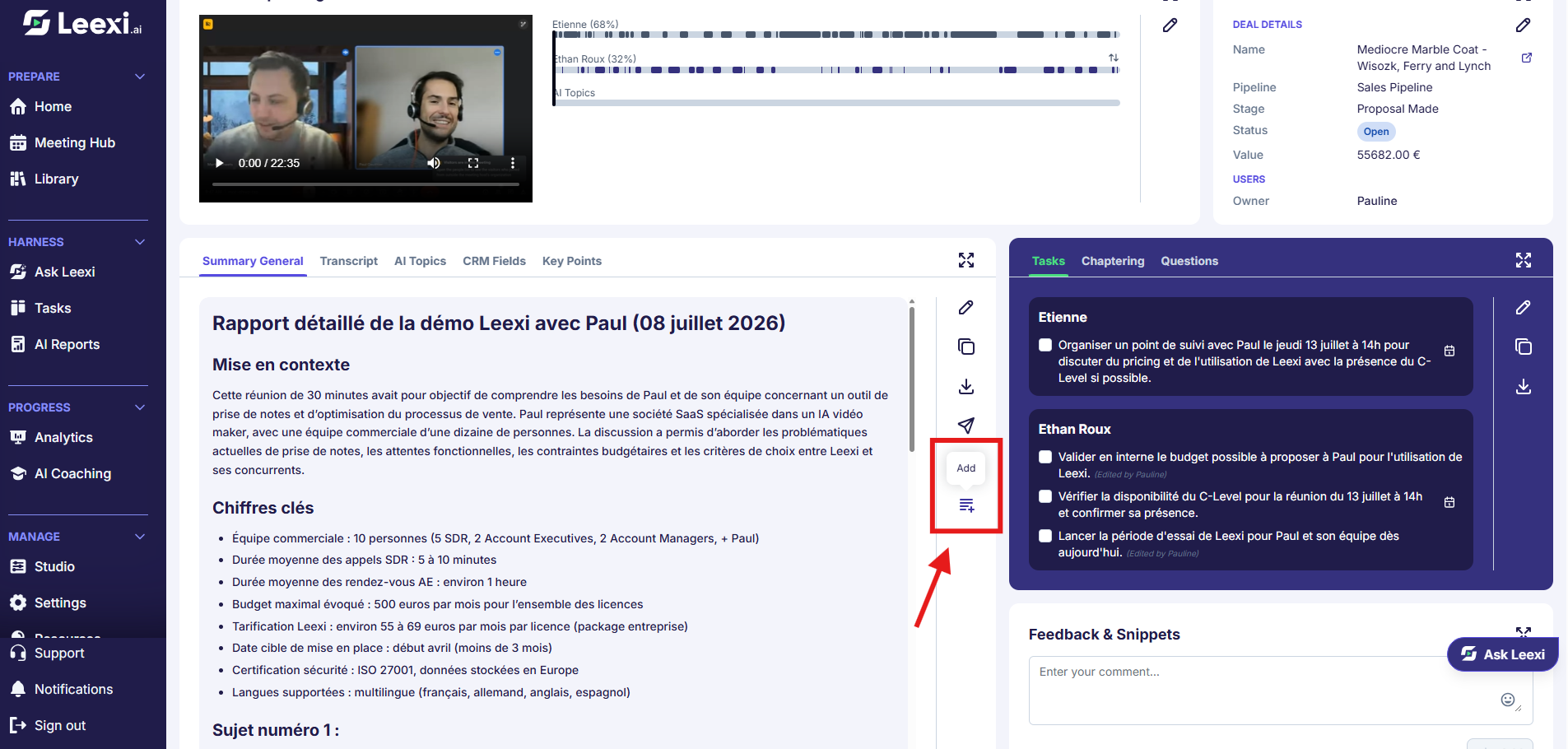
Task: Collapse the PROGRESS sidebar section
Action: 140,407
